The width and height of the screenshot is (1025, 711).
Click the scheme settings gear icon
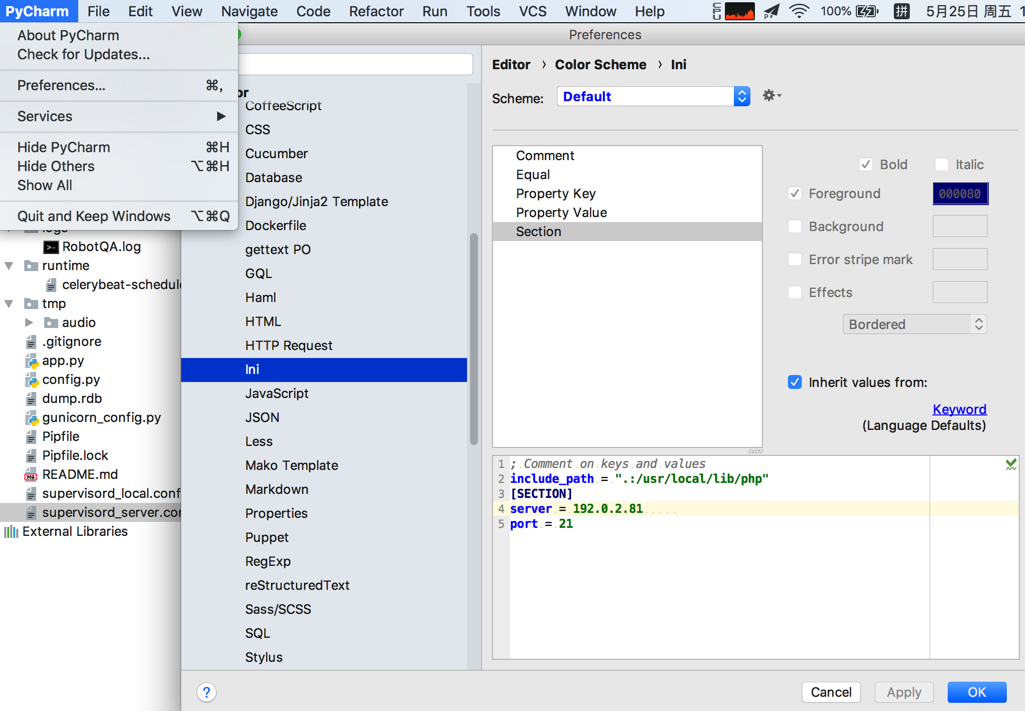pos(771,96)
